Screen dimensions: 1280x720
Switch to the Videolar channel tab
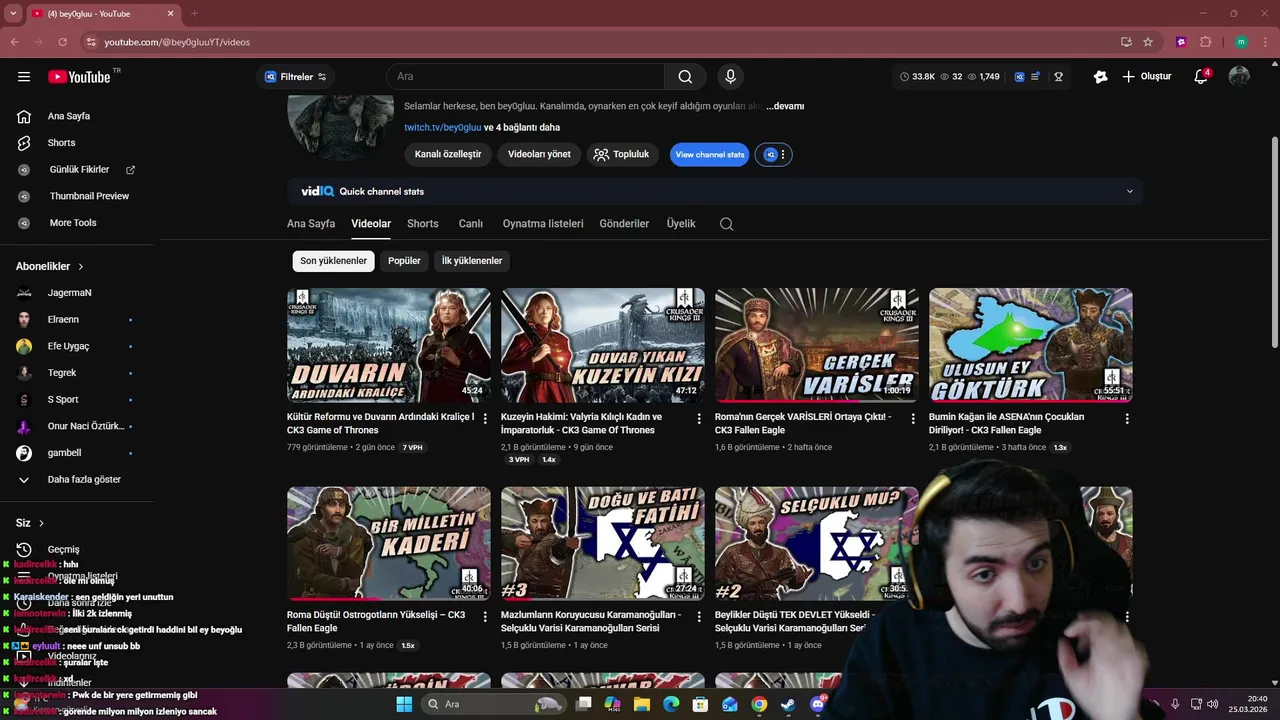click(371, 224)
